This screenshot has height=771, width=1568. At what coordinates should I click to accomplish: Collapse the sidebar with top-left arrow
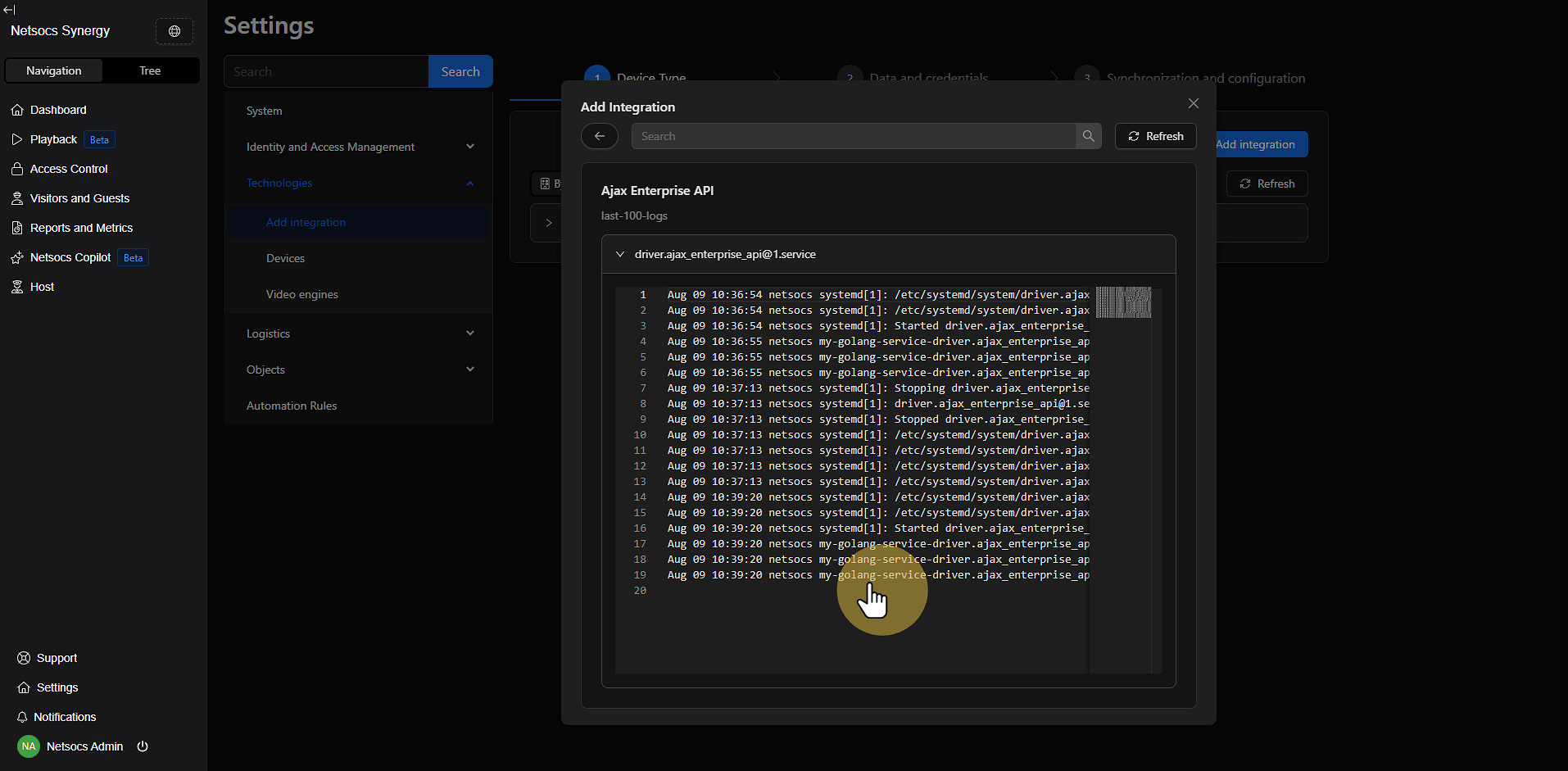click(9, 10)
